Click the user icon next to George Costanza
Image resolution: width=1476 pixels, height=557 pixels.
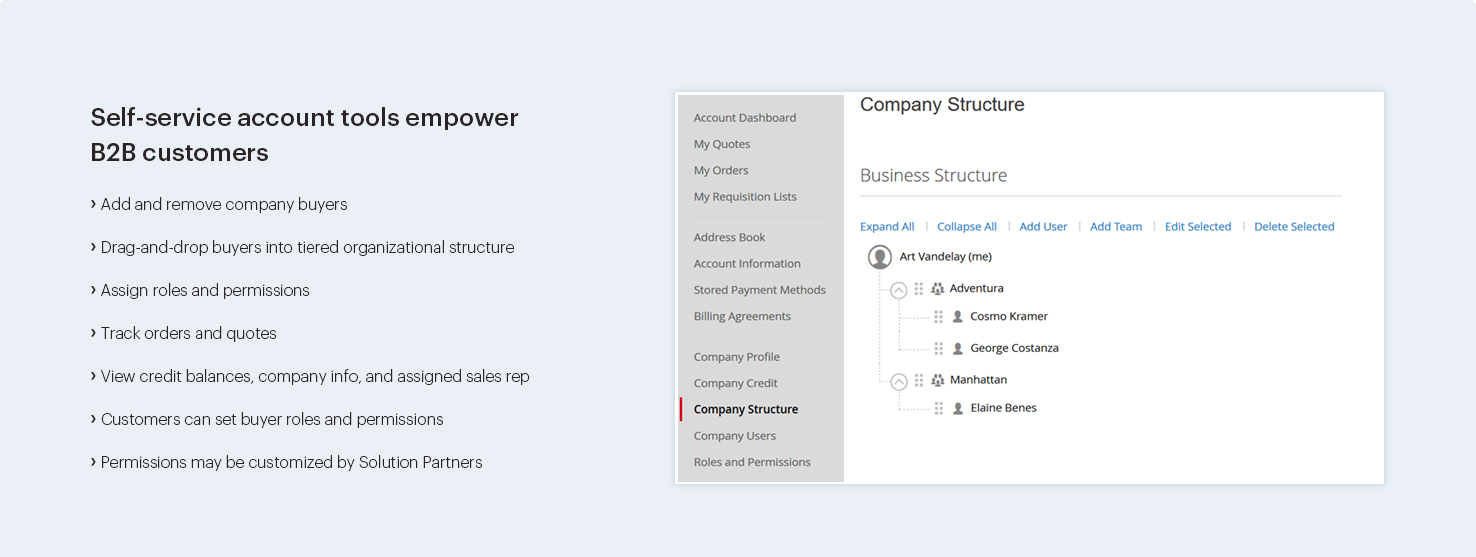[958, 349]
